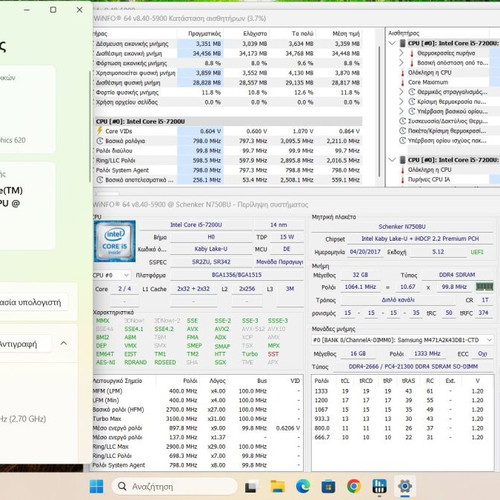The height and width of the screenshot is (500, 500).
Task: Open Google Chrome from the taskbar
Action: [x=354, y=487]
